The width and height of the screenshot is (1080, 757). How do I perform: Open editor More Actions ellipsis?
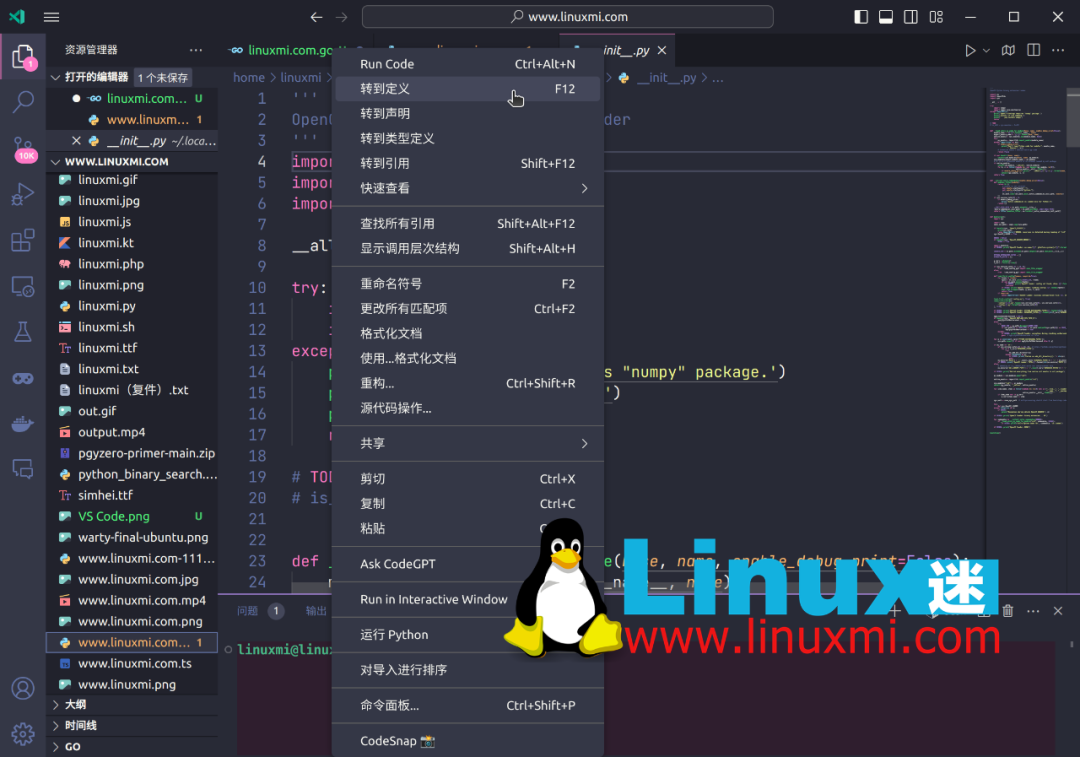1059,50
